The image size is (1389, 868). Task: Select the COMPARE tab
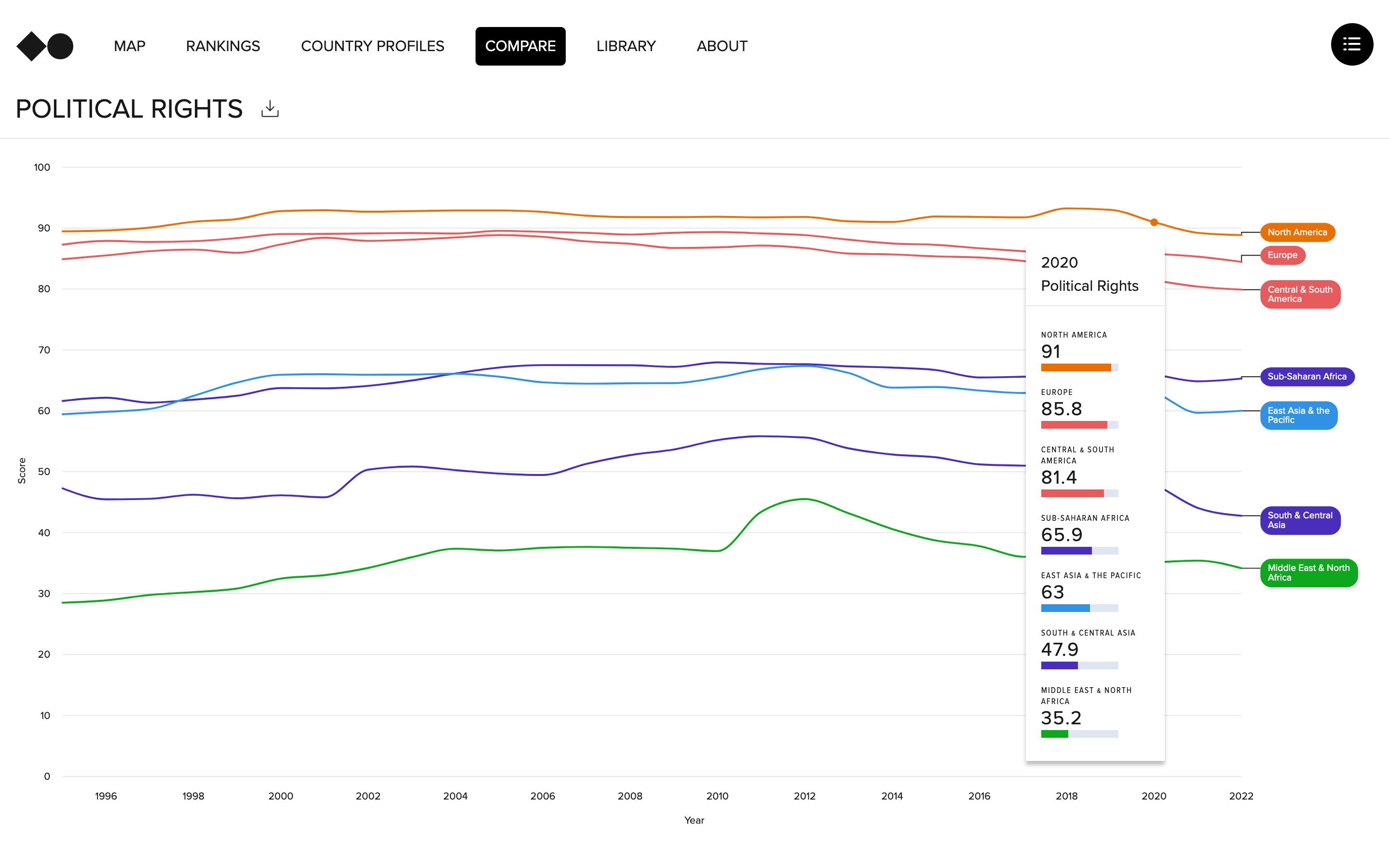tap(520, 46)
